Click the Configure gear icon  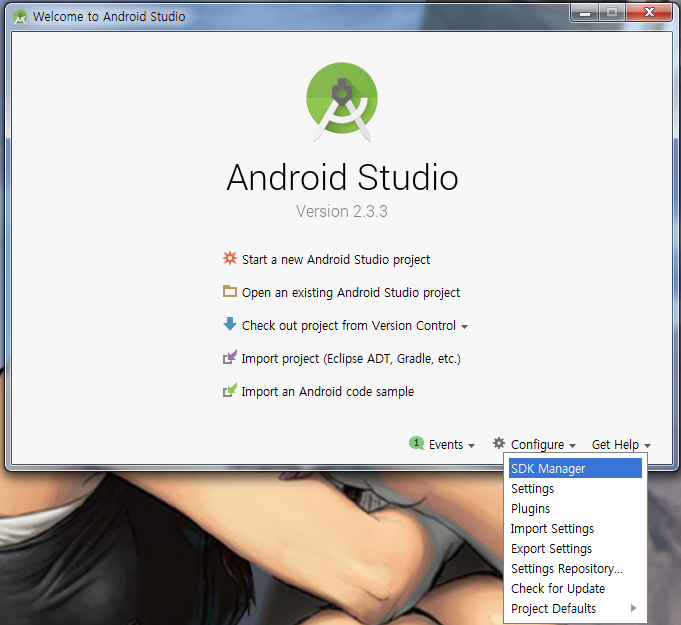[499, 443]
